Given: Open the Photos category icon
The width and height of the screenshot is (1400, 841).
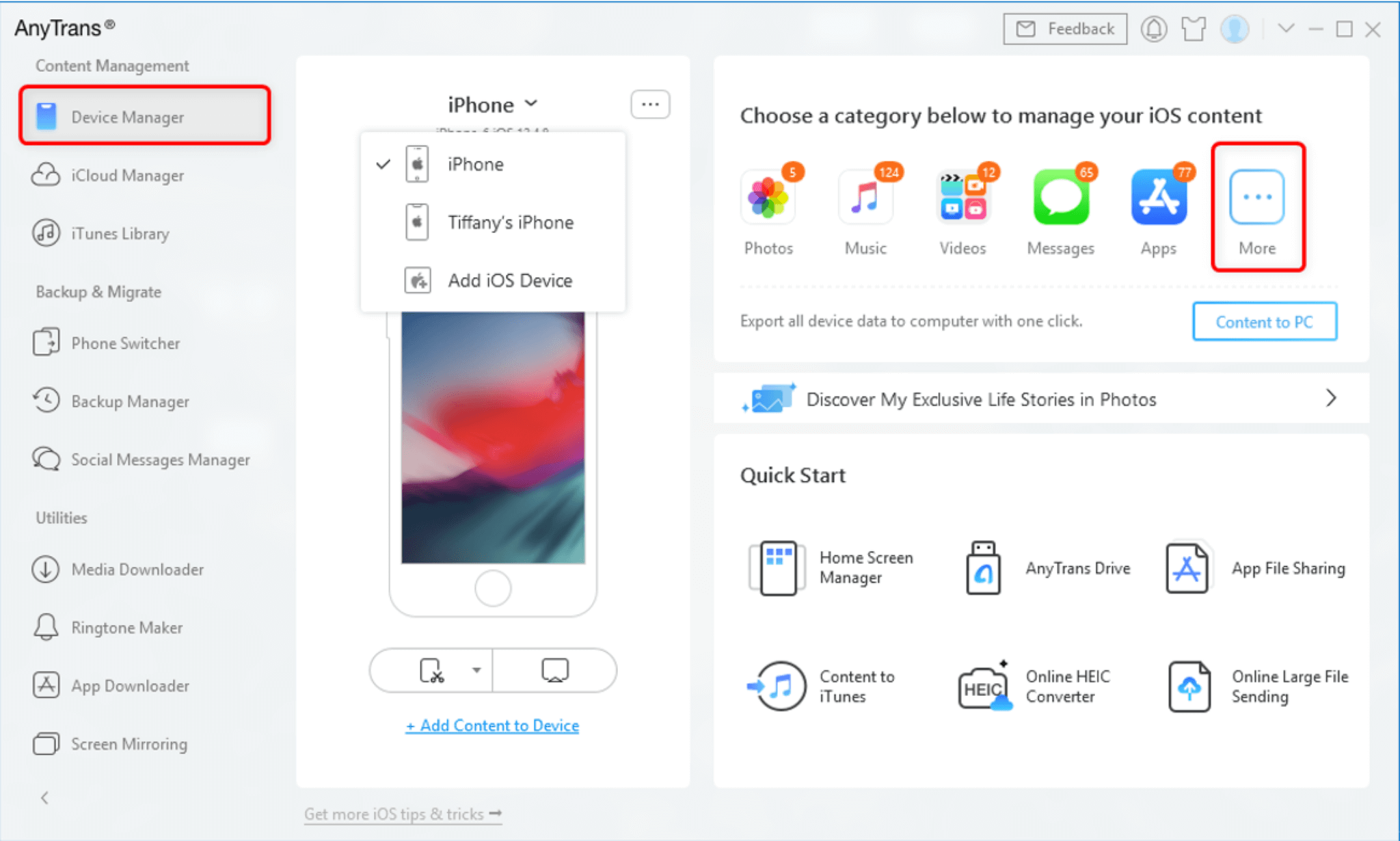Looking at the screenshot, I should (769, 198).
